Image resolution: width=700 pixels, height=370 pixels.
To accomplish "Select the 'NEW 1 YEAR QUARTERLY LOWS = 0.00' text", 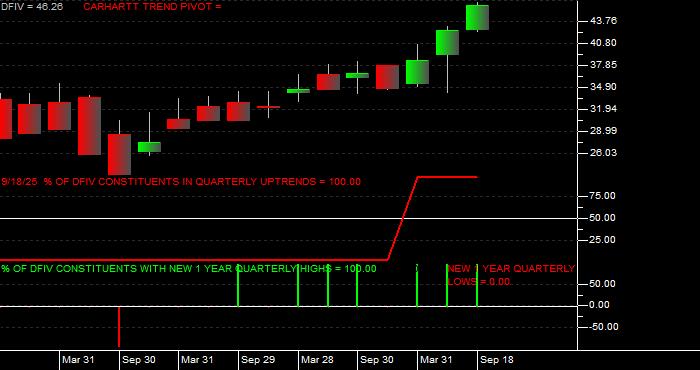I will click(x=511, y=275).
